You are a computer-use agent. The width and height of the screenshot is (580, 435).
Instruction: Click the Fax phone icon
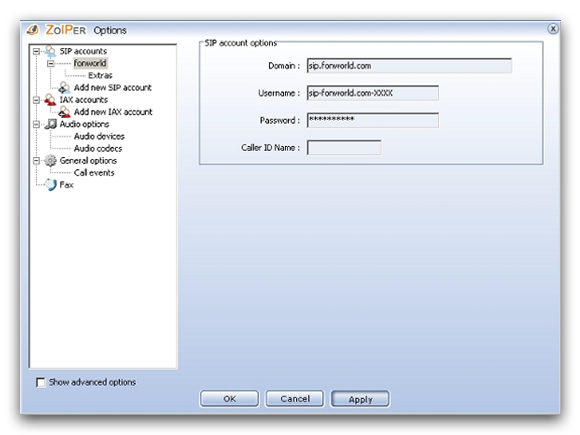tap(50, 185)
